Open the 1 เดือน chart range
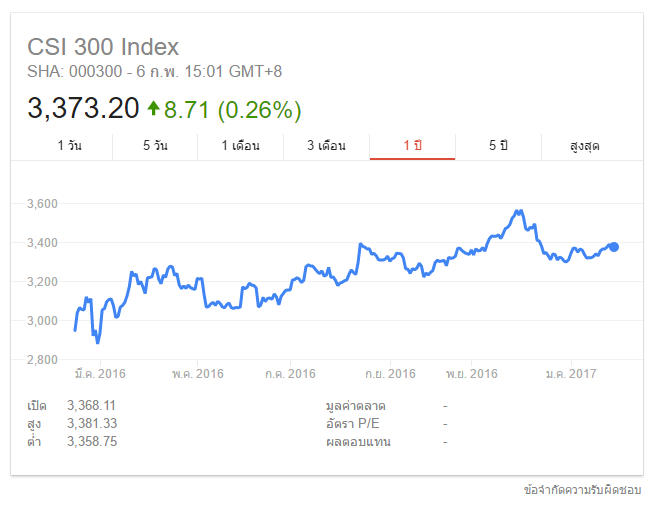648x506 pixels. click(241, 146)
